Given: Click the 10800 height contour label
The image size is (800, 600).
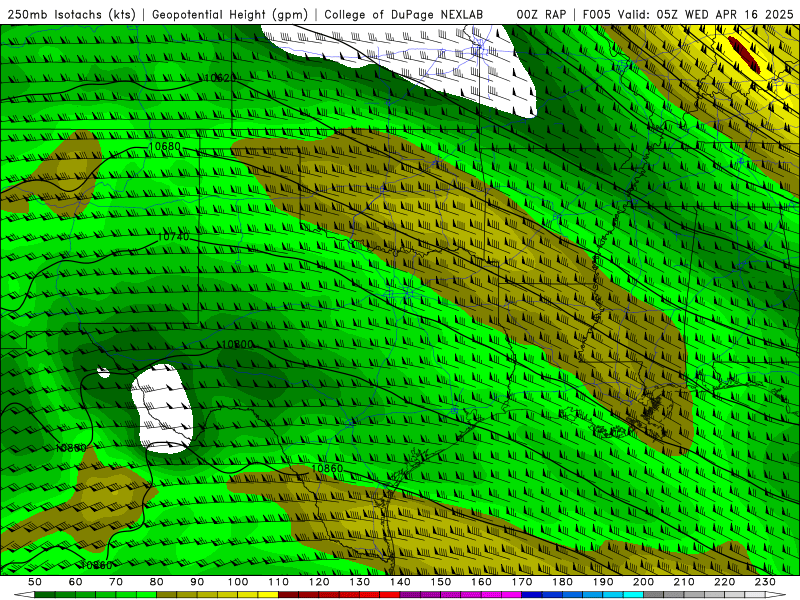Looking at the screenshot, I should click(237, 344).
